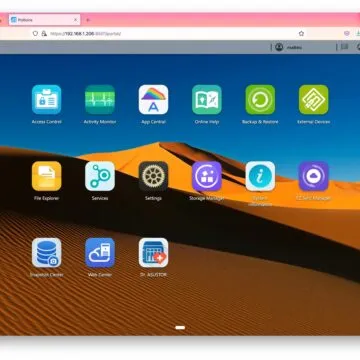Click the username next to the avatar
This screenshot has width=360, height=360.
coord(294,48)
